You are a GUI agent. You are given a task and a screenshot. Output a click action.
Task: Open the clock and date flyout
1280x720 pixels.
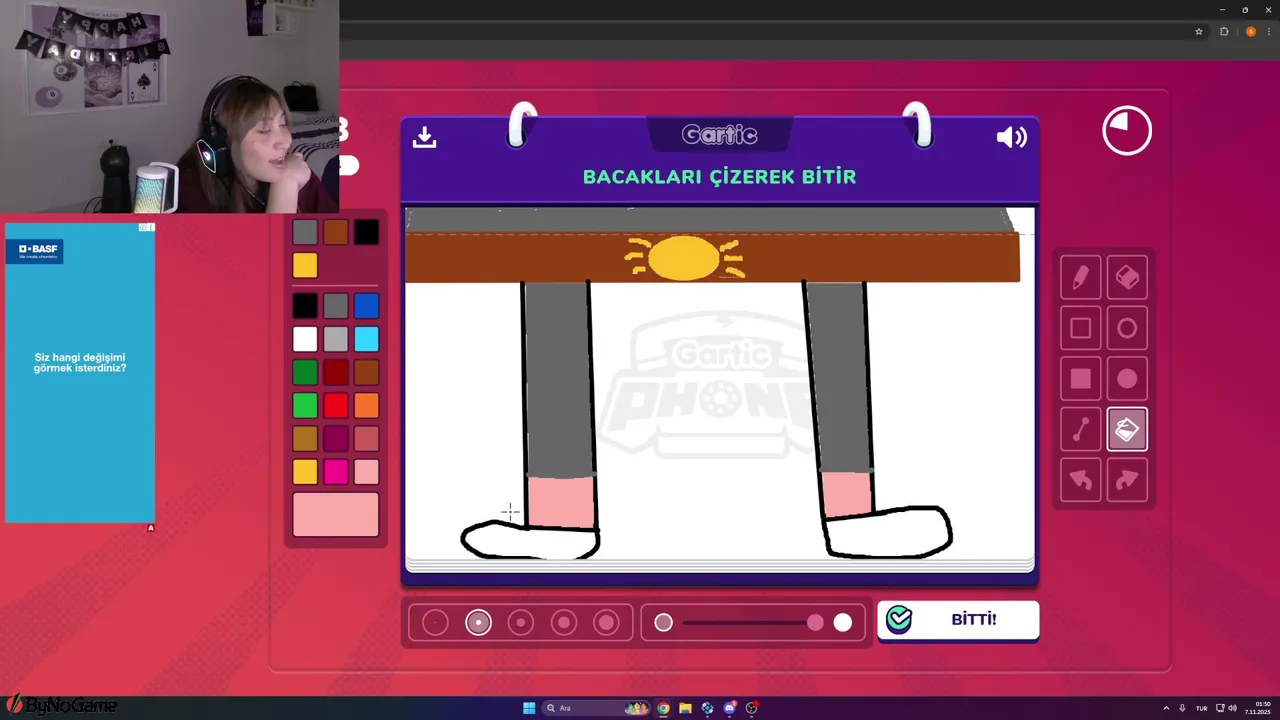tap(1258, 708)
